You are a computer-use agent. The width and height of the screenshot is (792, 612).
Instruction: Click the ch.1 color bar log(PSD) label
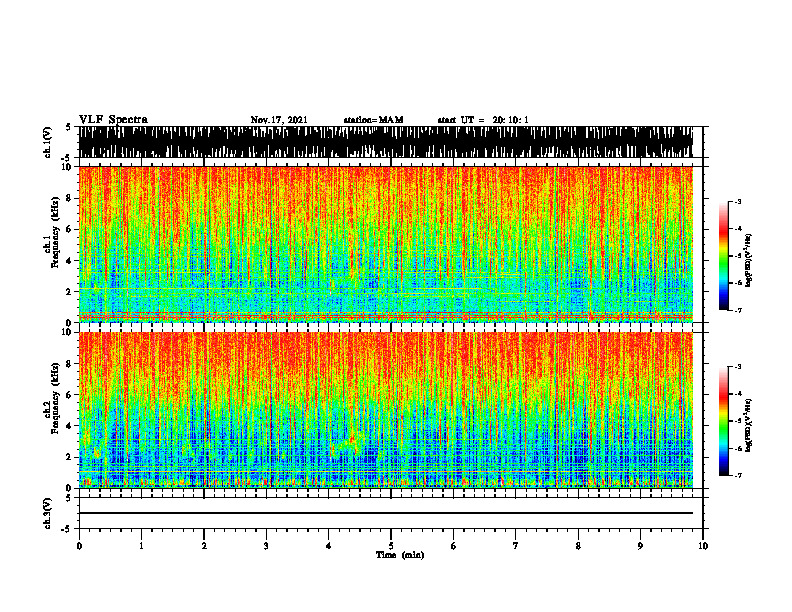click(749, 260)
